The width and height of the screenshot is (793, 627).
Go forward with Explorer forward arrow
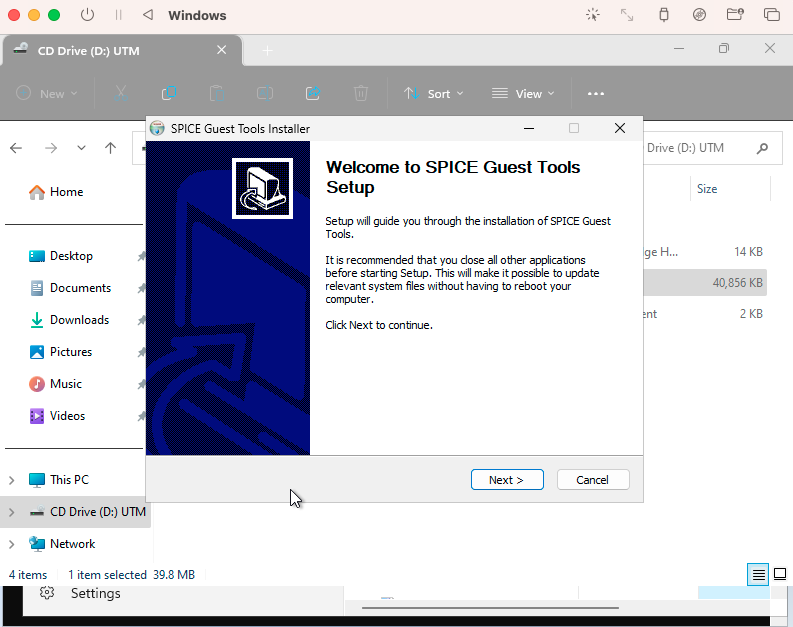(51, 148)
